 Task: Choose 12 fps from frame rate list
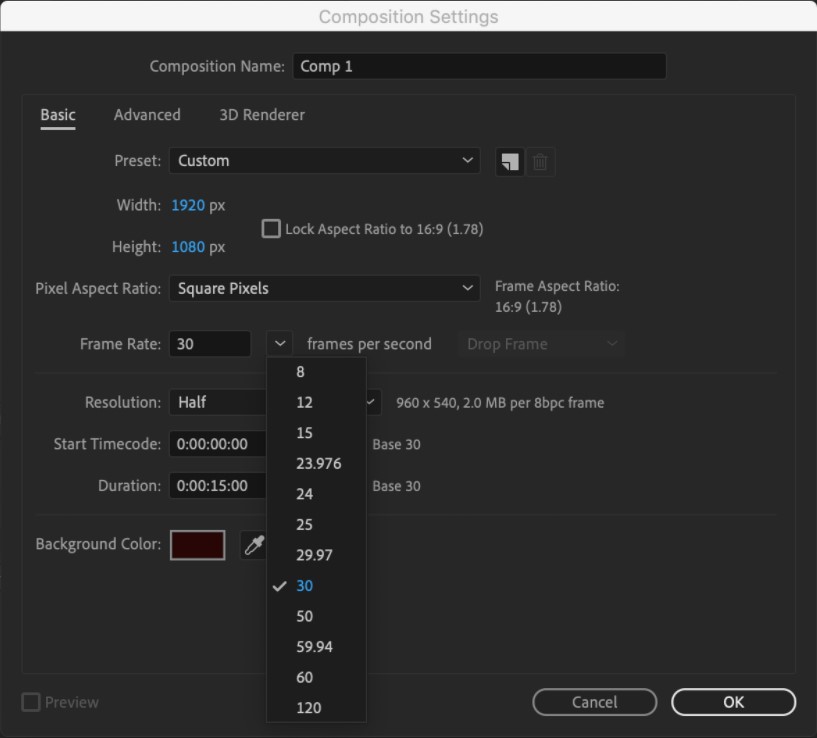(316, 402)
